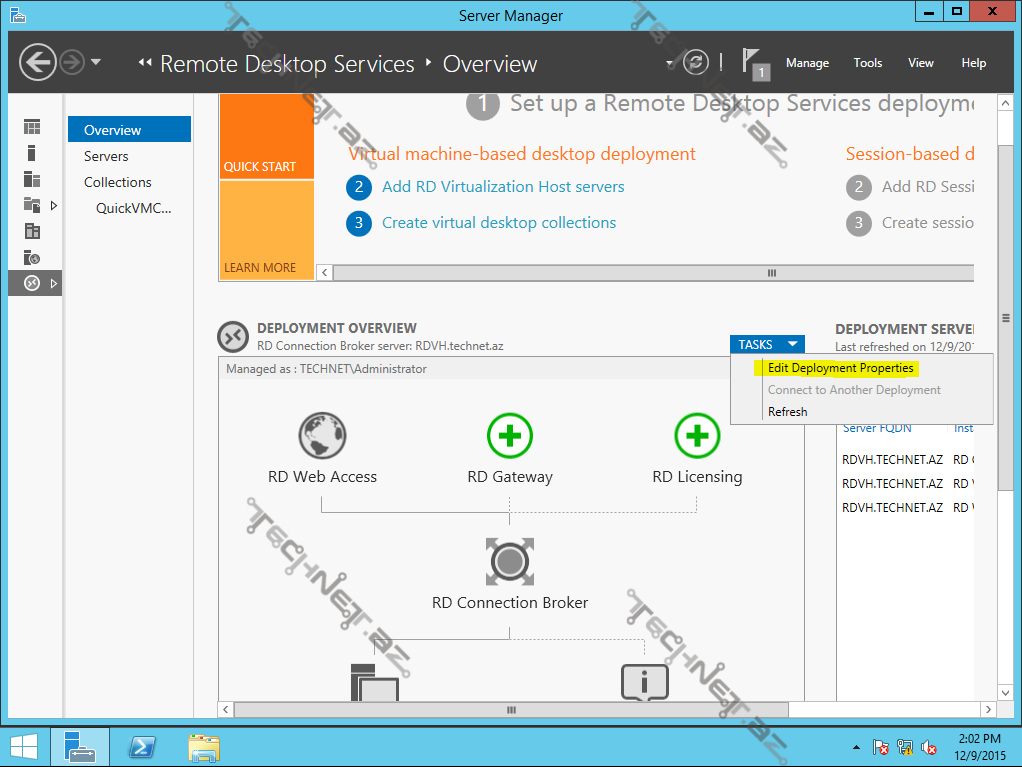Click Create virtual desktop collections link
This screenshot has height=767, width=1022.
pos(499,223)
